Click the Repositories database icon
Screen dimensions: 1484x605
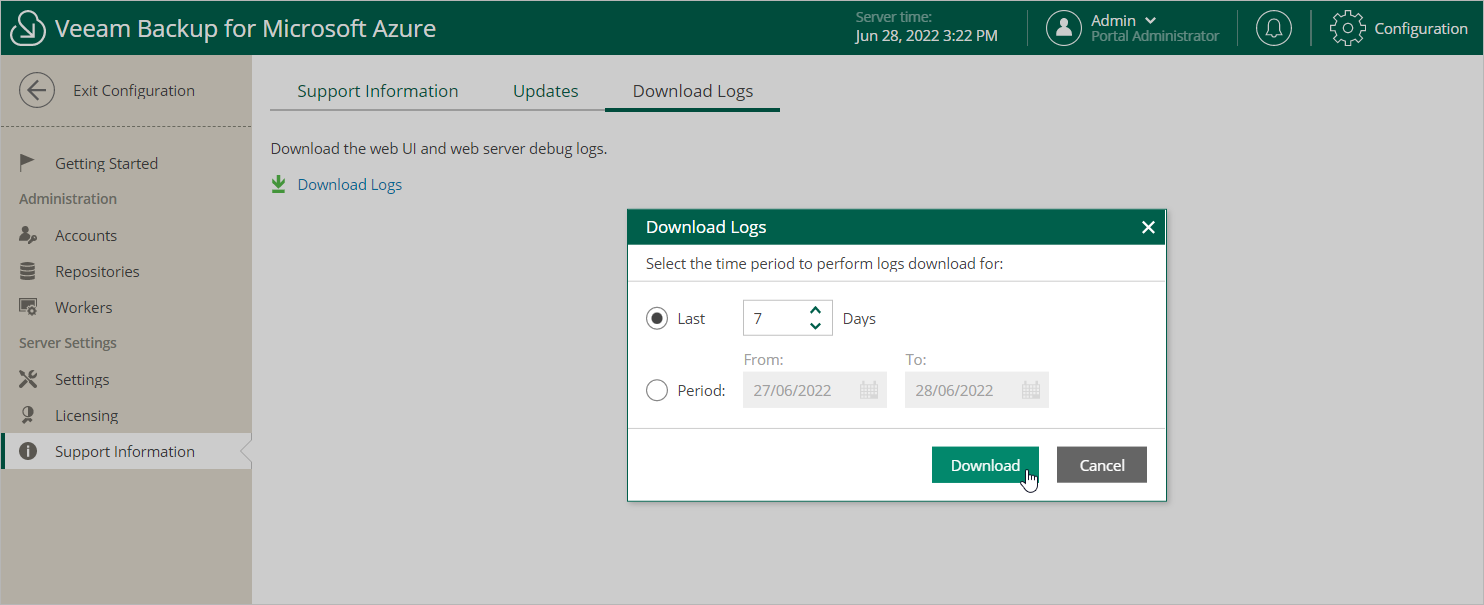point(28,271)
